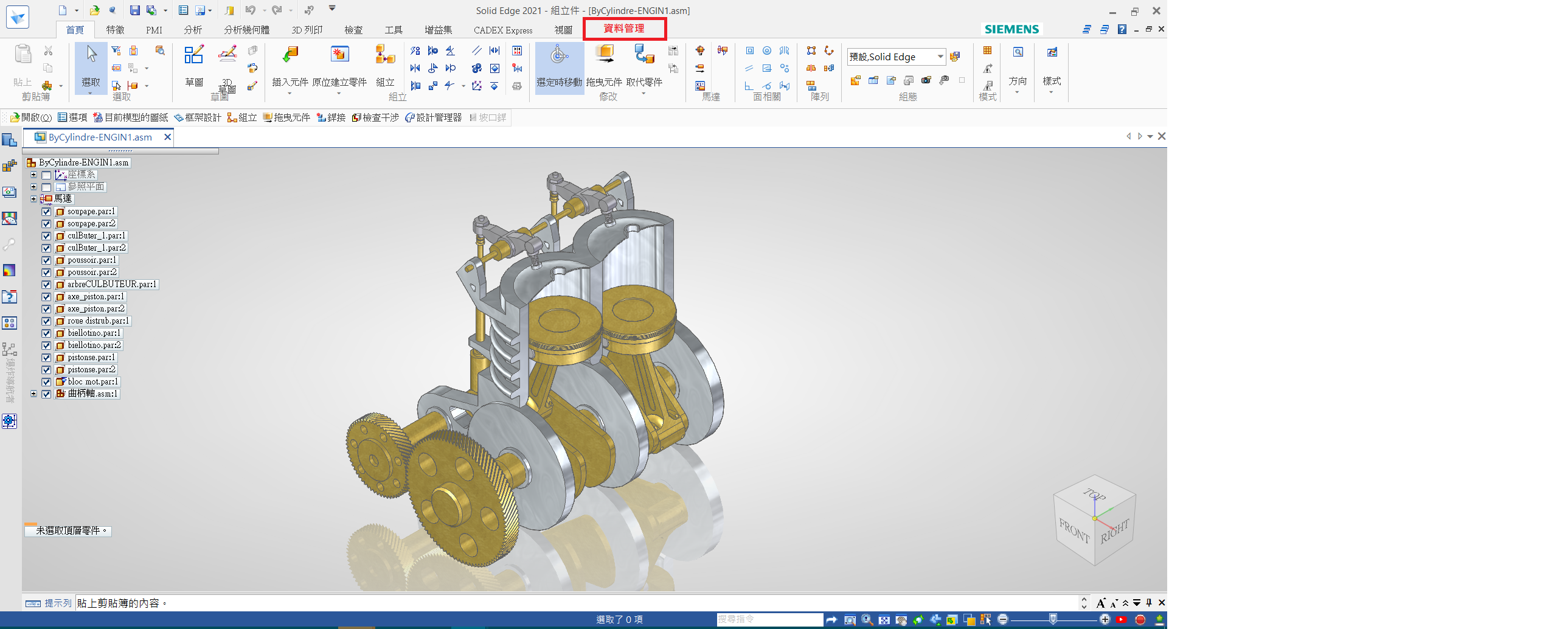Click the zoom in plus button

1105,620
